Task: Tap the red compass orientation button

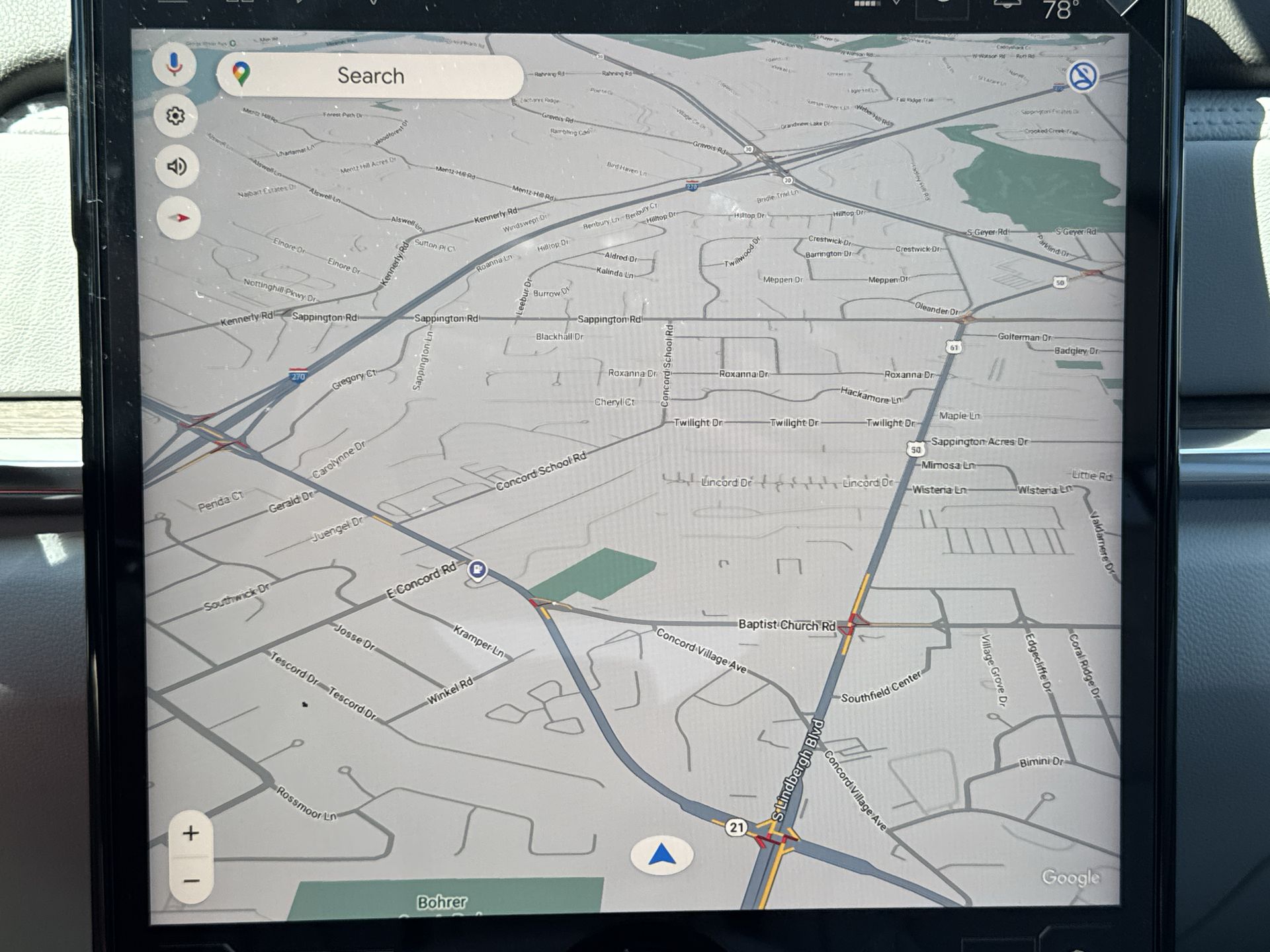Action: (x=179, y=218)
